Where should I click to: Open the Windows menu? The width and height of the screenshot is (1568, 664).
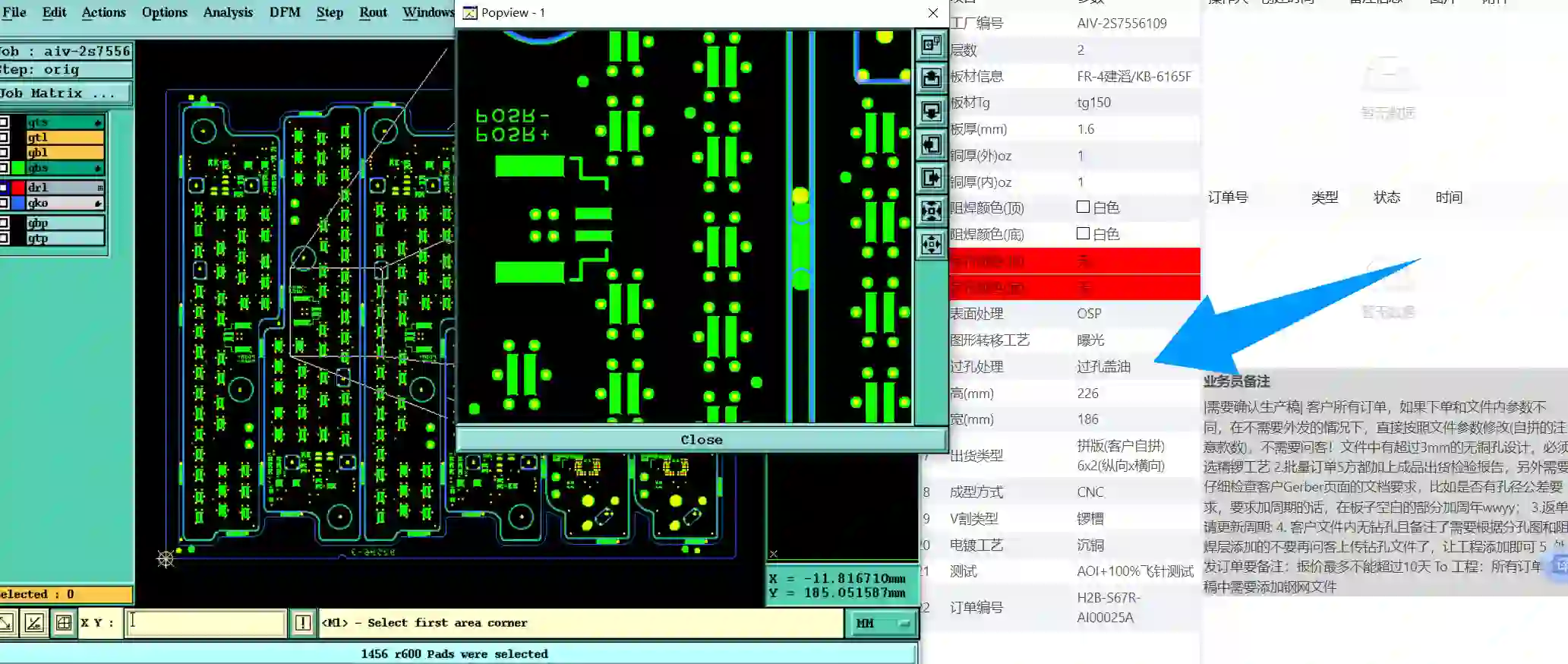pos(428,12)
